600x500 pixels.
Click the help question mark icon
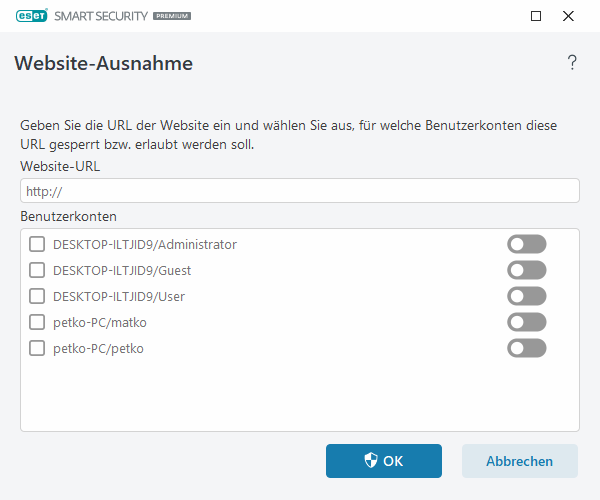[572, 63]
